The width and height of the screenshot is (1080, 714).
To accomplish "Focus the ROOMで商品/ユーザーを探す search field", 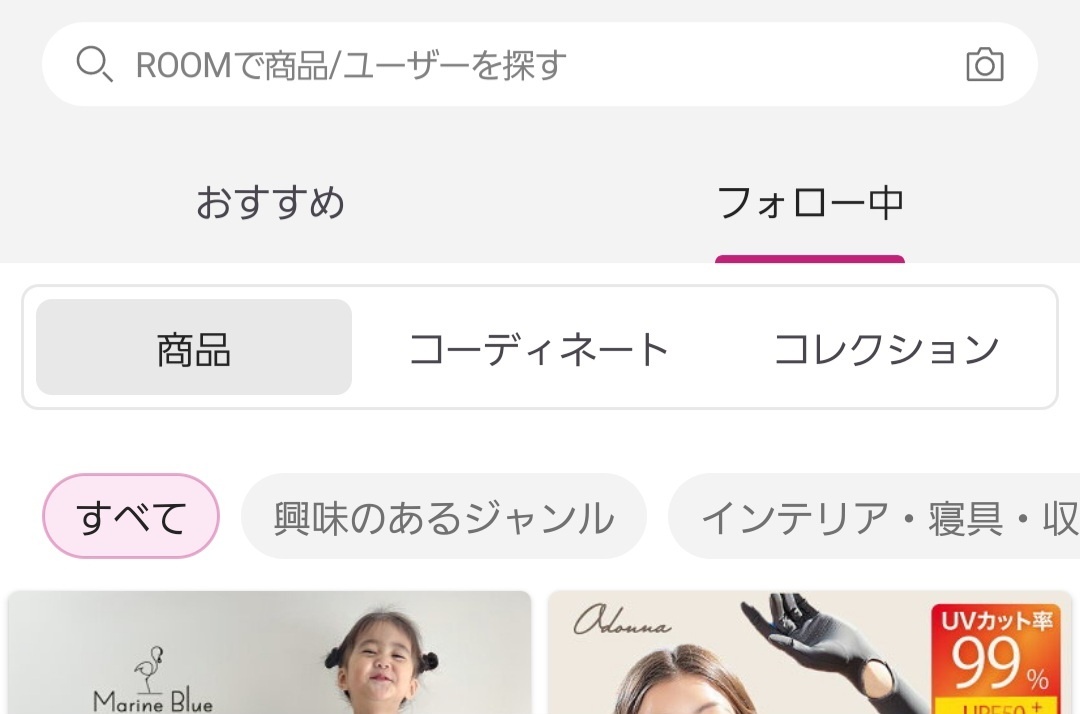I will (539, 64).
